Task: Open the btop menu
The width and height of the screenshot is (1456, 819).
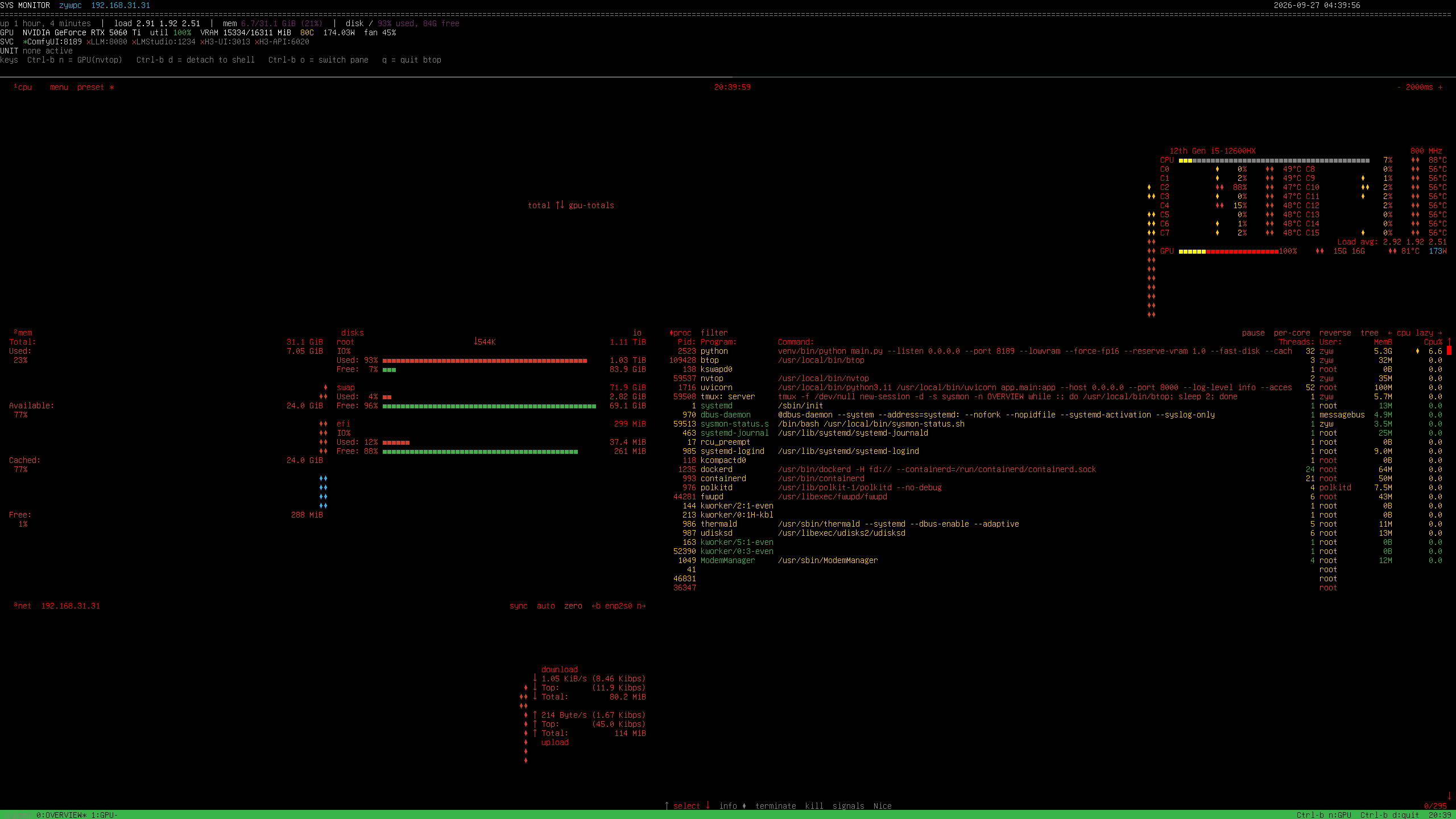Action: [x=59, y=87]
